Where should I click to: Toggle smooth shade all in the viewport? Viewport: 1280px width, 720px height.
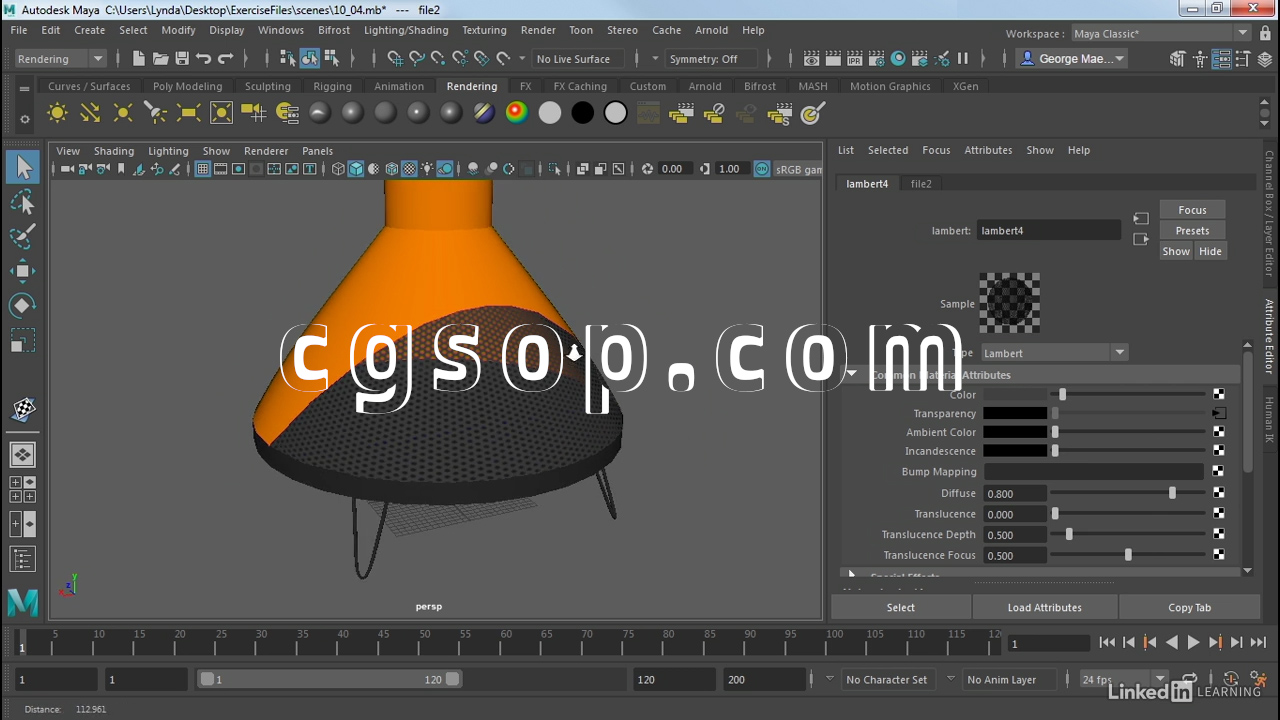tap(356, 169)
